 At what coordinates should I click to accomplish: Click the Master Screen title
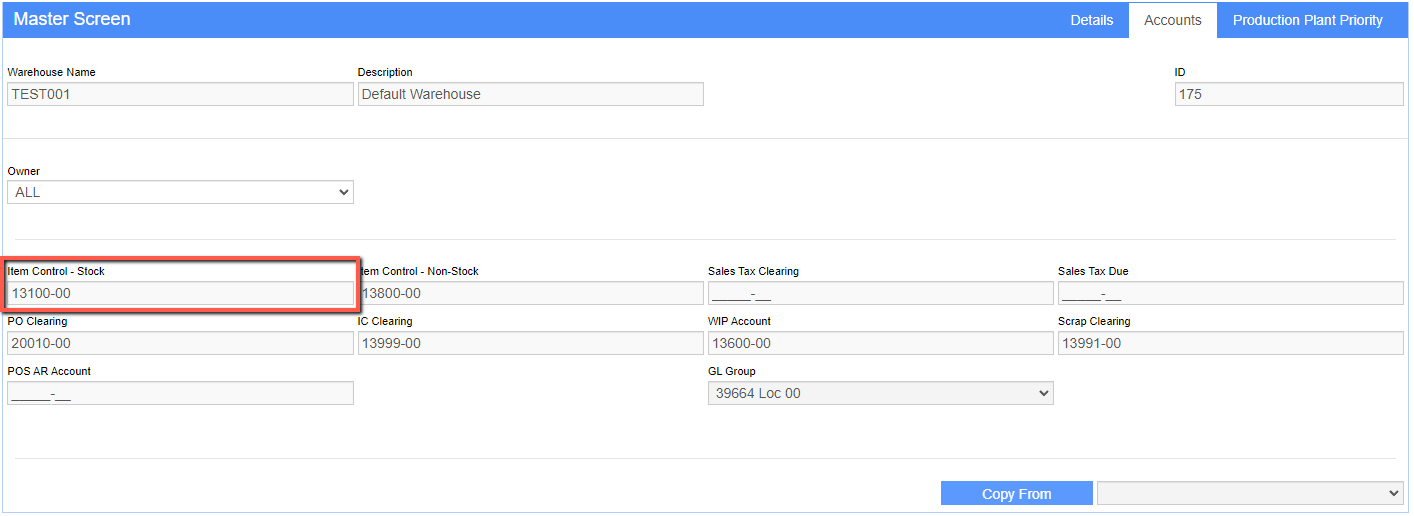pos(72,19)
